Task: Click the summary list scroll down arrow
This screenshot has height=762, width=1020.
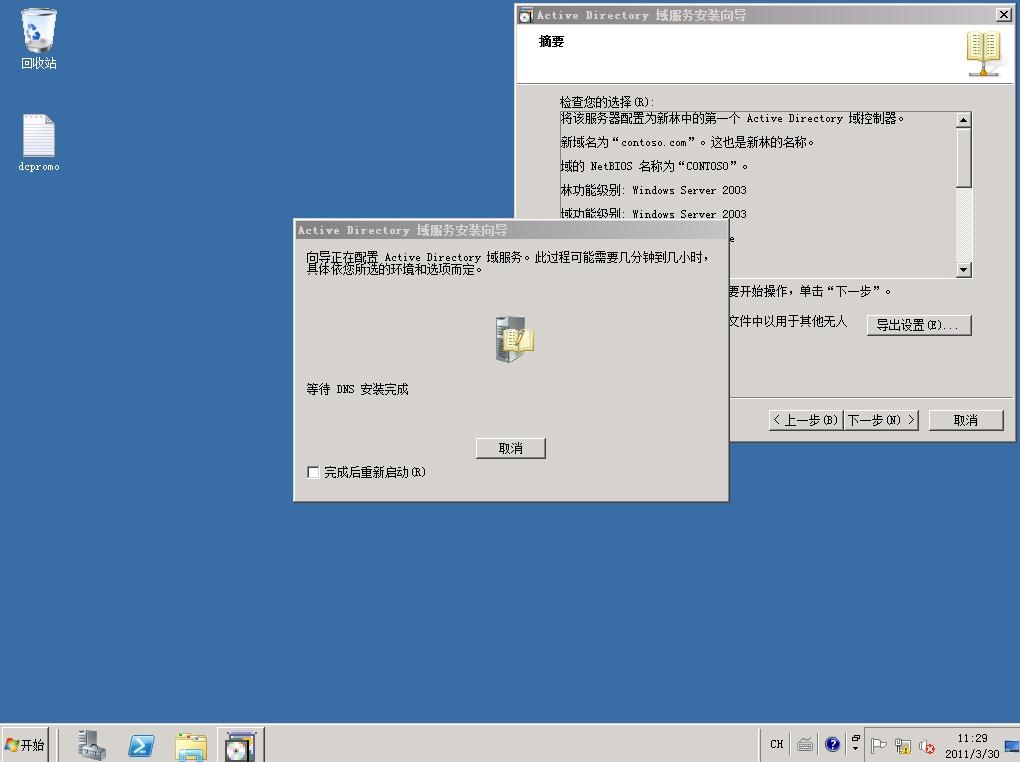Action: (963, 269)
